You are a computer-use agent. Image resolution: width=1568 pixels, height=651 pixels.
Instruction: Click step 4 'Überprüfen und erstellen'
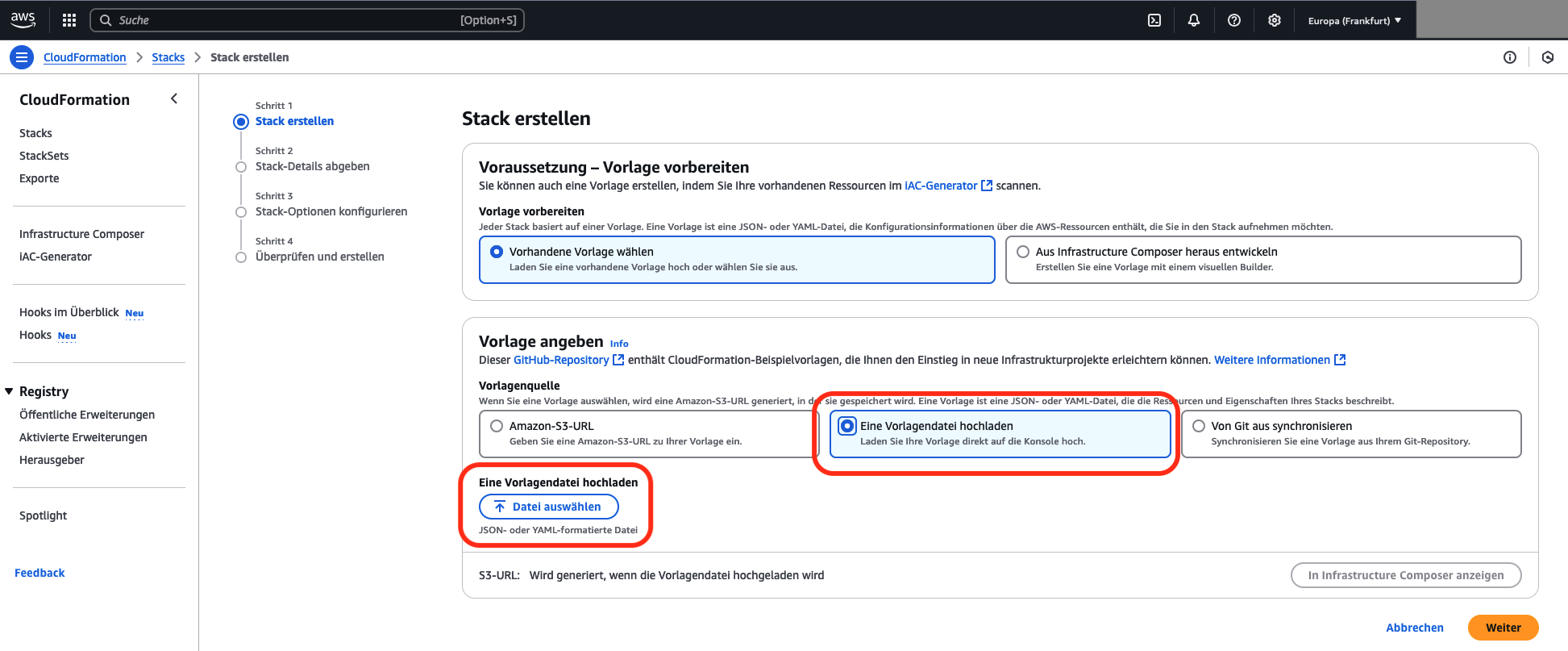point(320,257)
